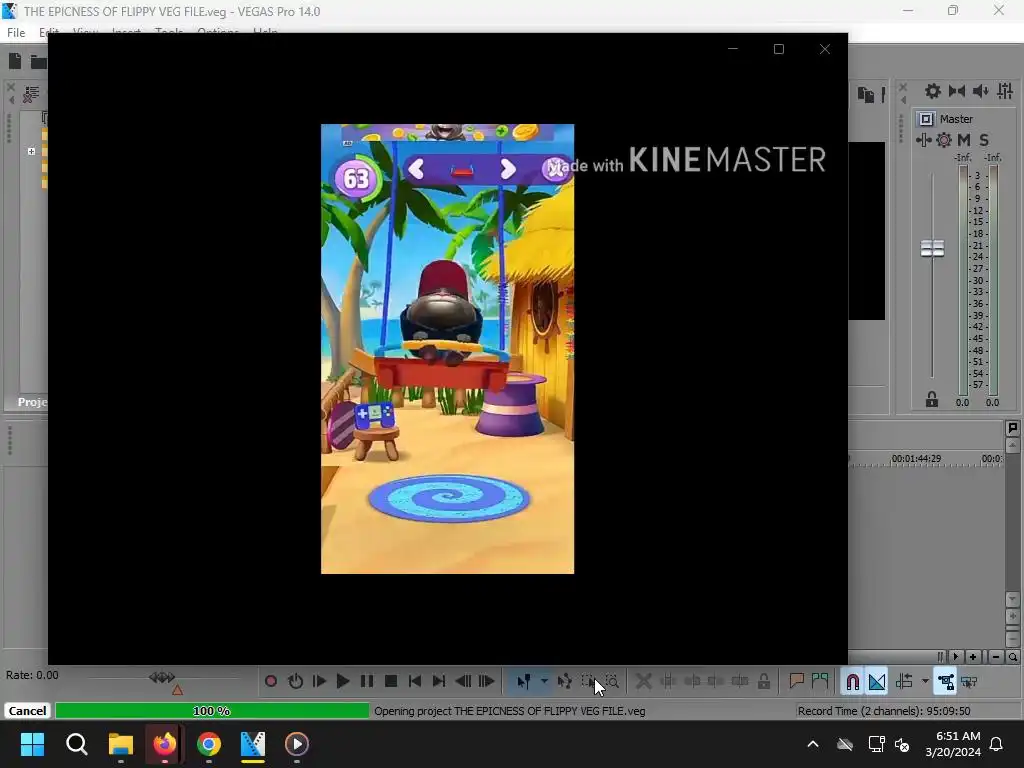The width and height of the screenshot is (1024, 768).
Task: Close the Project Media dock panel
Action: (10, 86)
